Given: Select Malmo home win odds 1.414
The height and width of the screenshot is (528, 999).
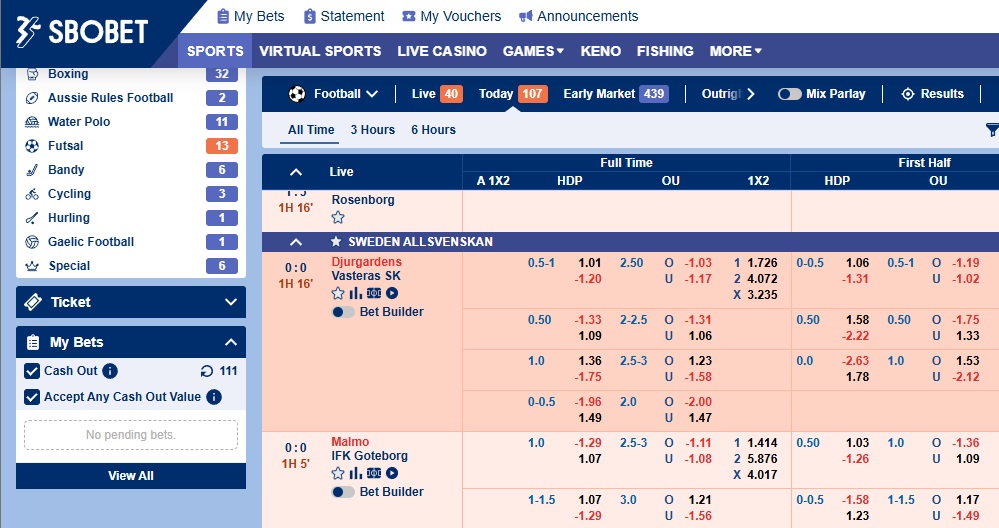Looking at the screenshot, I should 763,443.
